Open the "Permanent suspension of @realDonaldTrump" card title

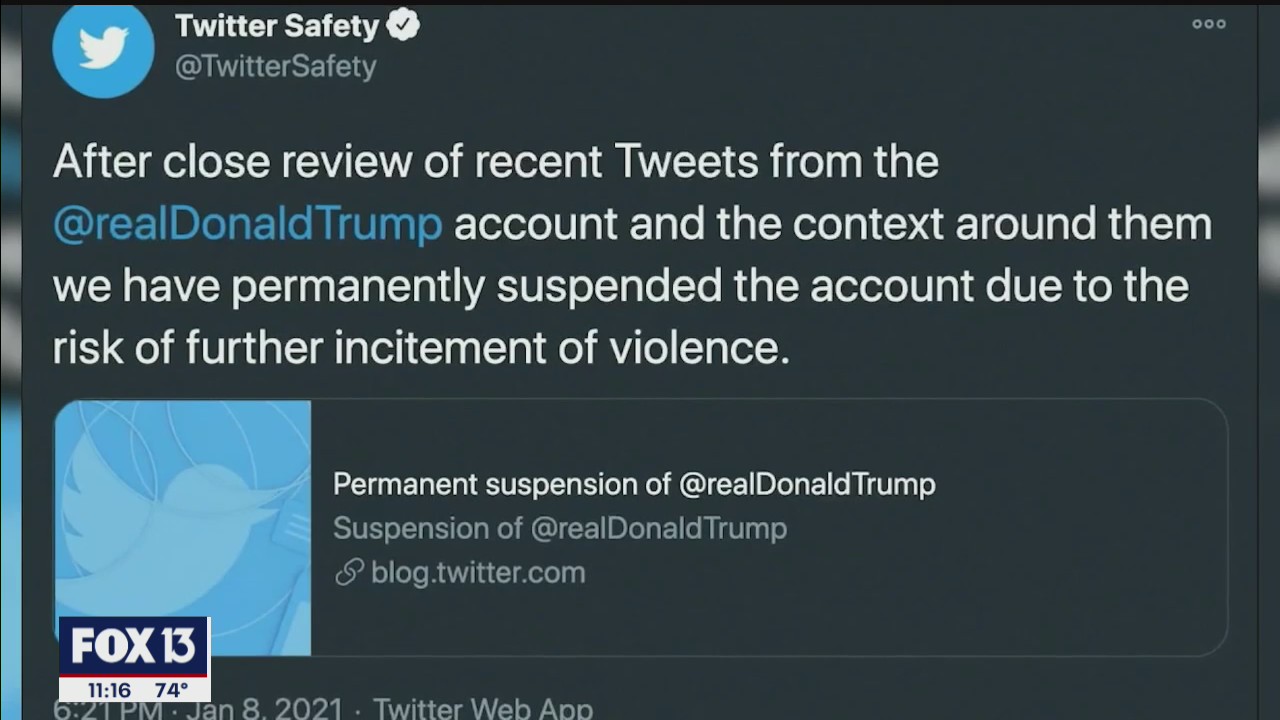[x=634, y=485]
